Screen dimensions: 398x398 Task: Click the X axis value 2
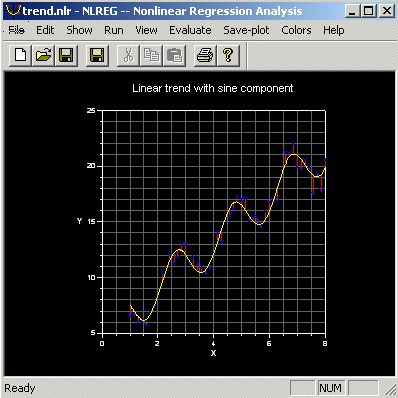[157, 344]
